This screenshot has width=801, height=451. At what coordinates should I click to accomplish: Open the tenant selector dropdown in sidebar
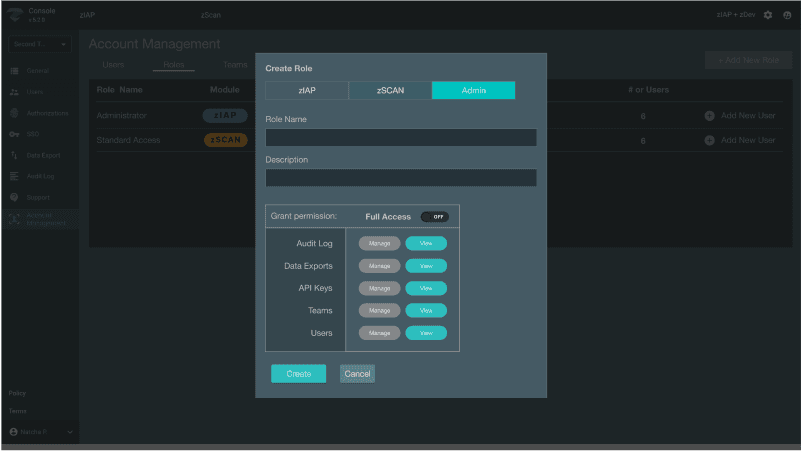[x=39, y=45]
